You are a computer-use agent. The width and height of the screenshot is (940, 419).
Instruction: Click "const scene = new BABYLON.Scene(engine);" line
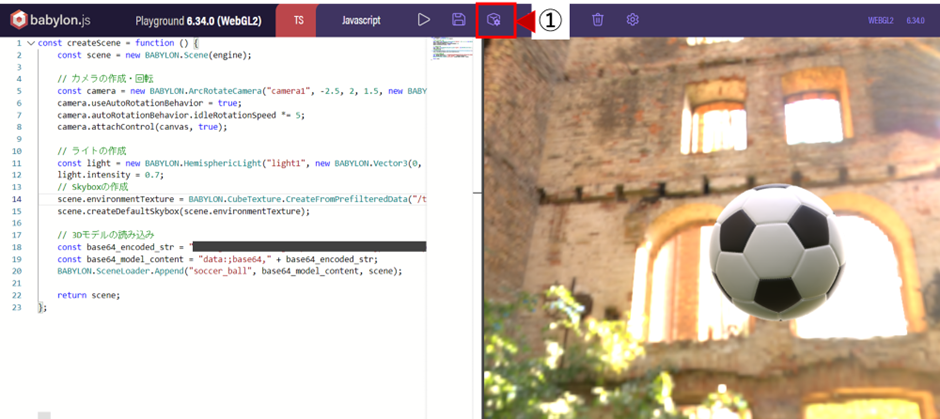(154, 55)
